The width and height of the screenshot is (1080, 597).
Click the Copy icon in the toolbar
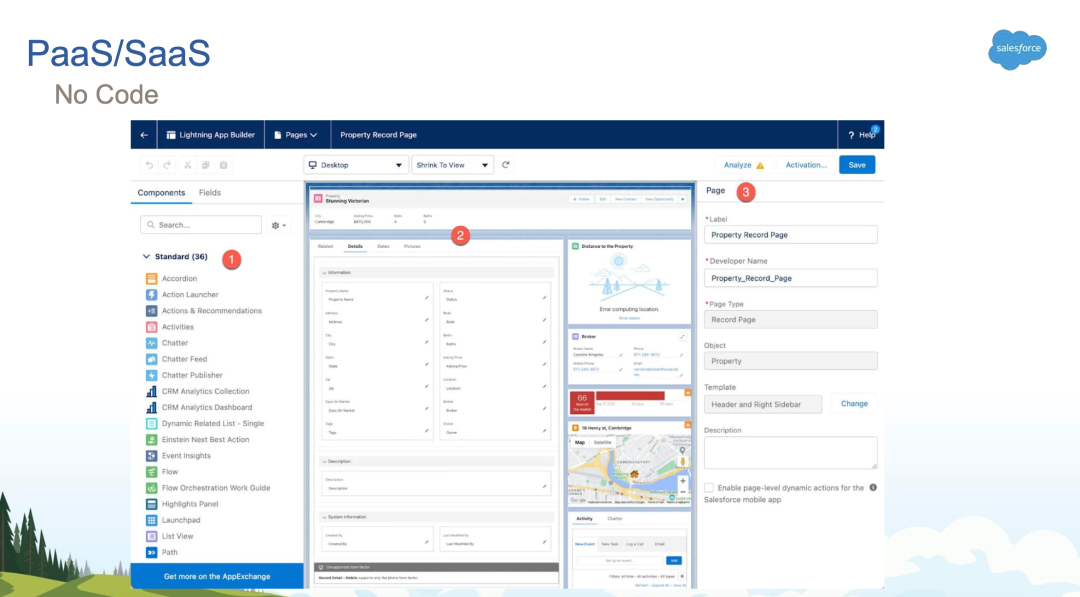[x=205, y=165]
